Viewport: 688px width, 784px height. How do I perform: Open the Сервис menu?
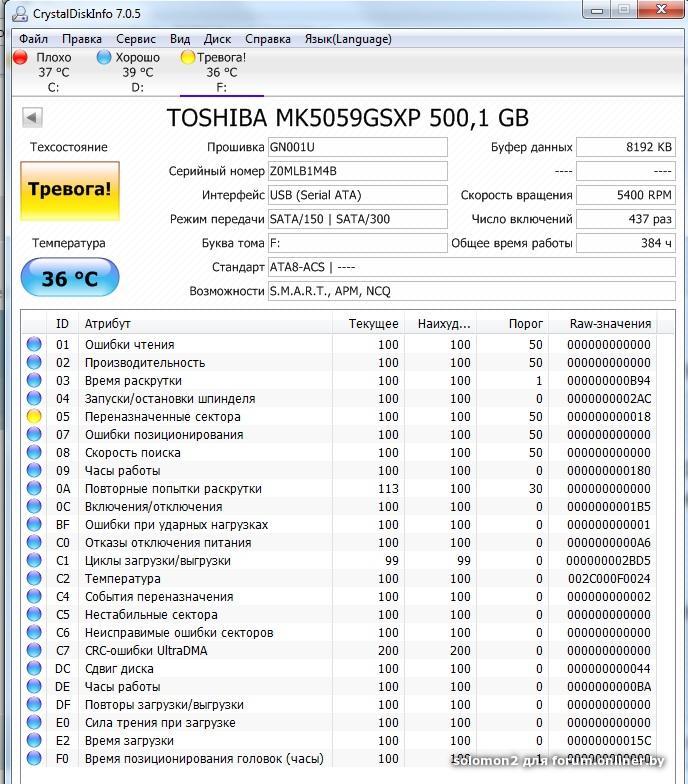(x=136, y=39)
